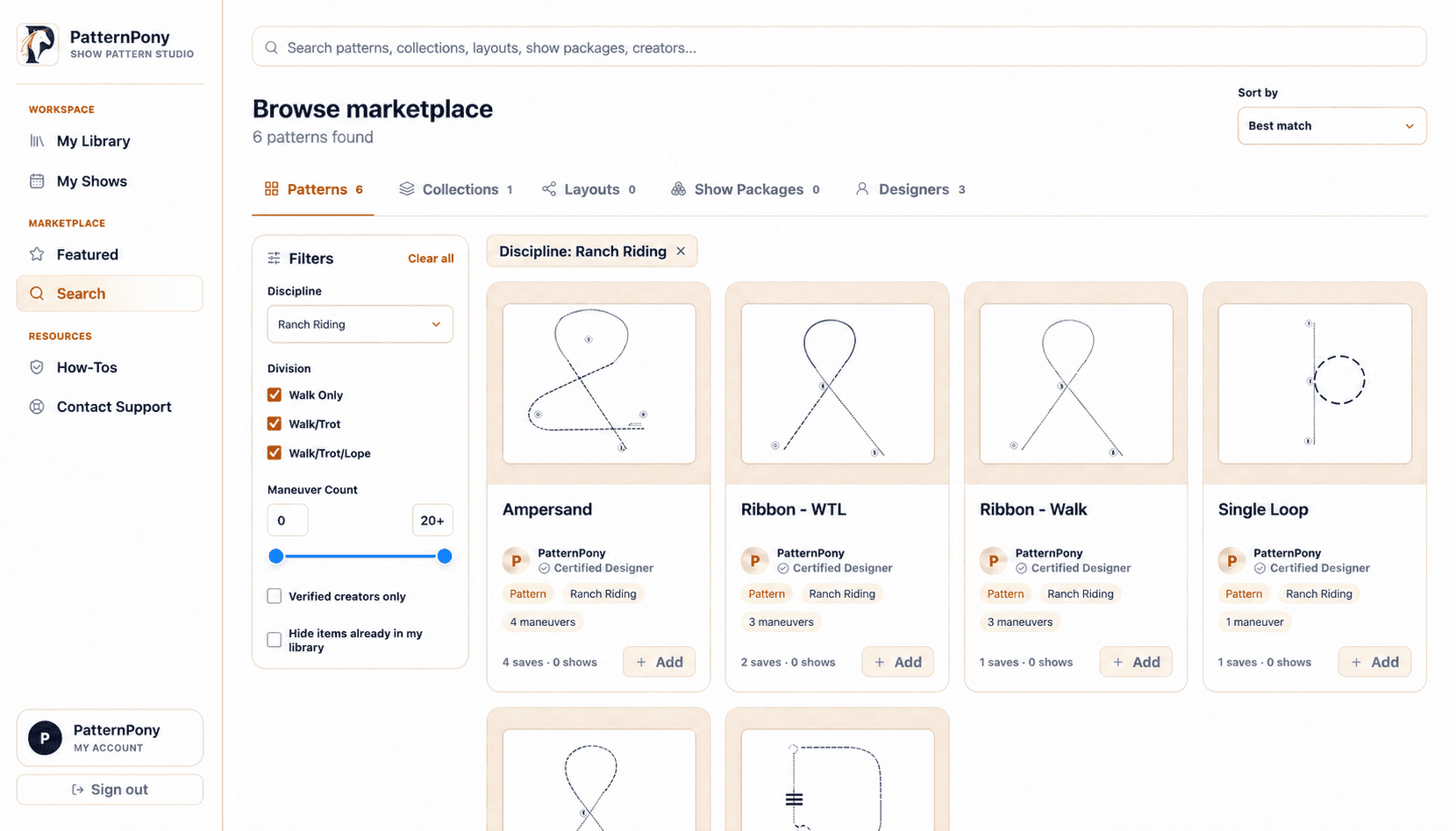Viewport: 1456px width, 831px height.
Task: Add the Ribbon - Walk pattern
Action: (1137, 662)
